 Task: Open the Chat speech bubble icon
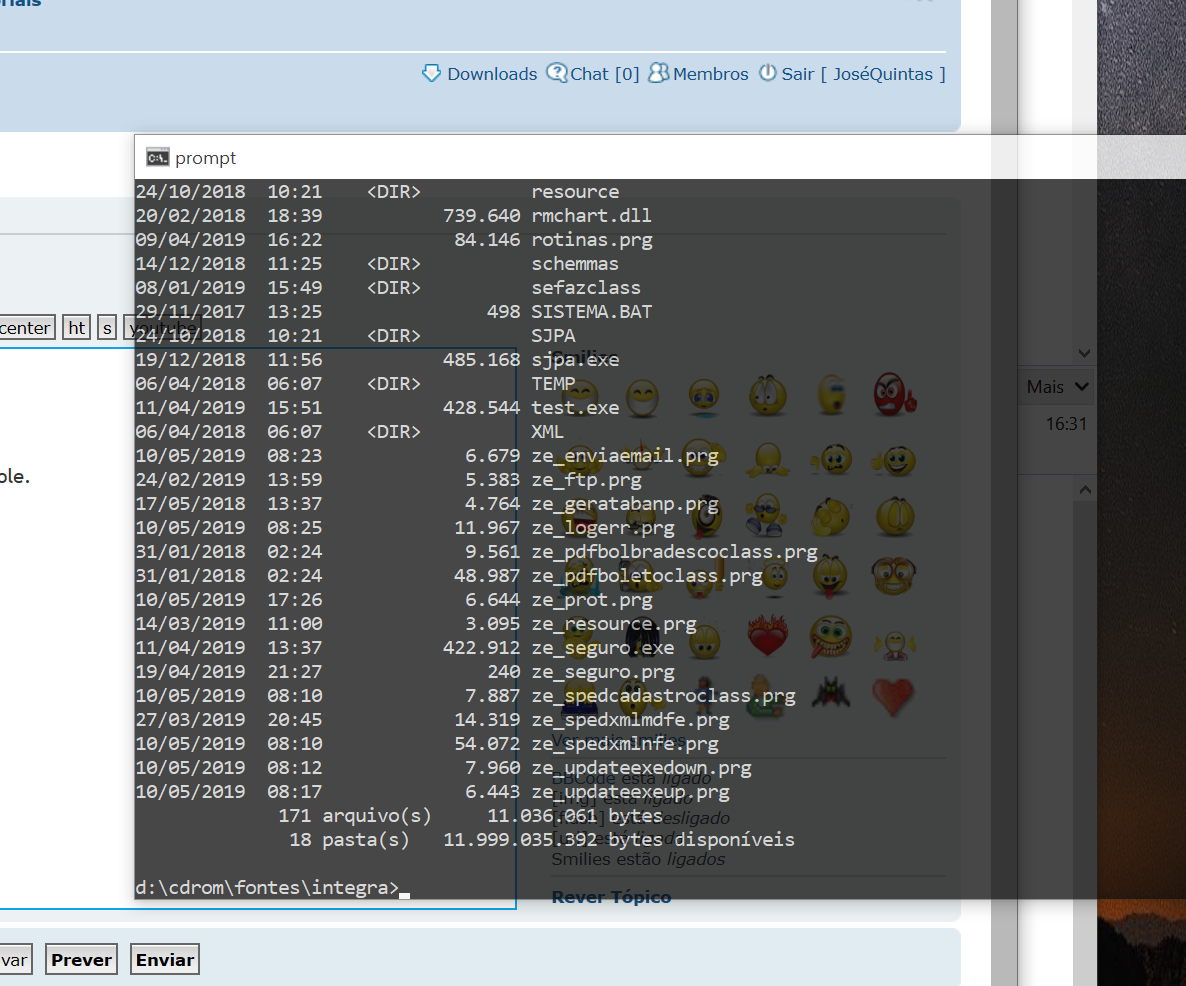557,73
